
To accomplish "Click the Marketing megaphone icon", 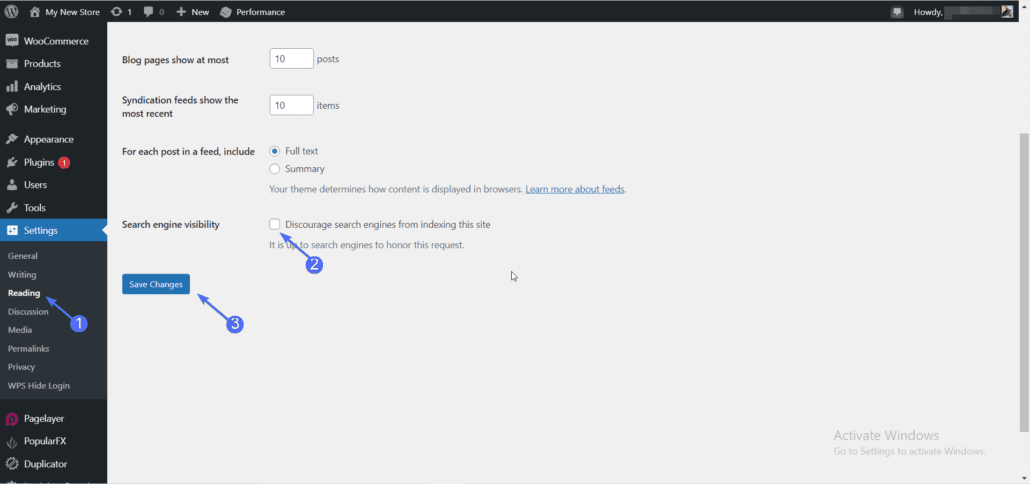I will tap(12, 109).
